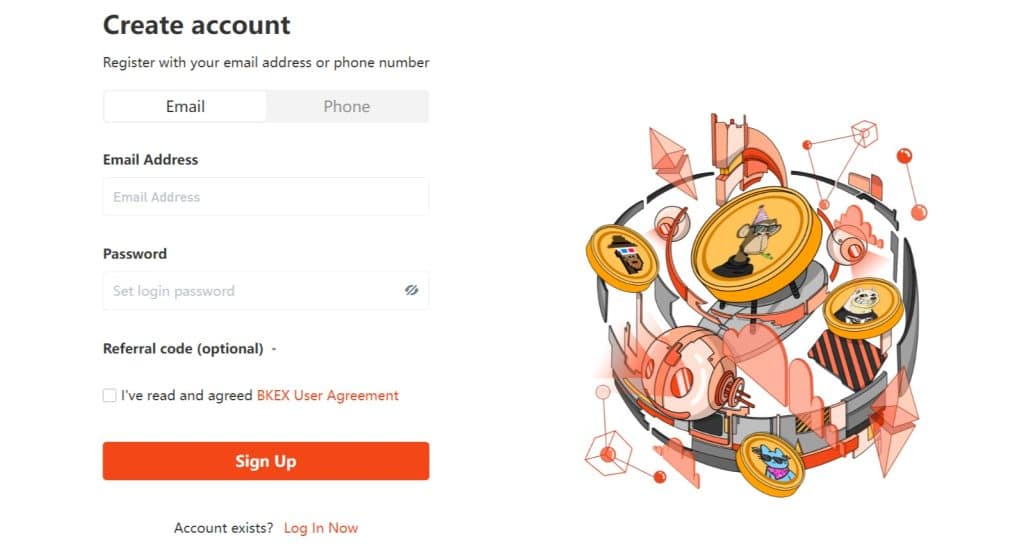Follow the Log In Now link
Screen dimensions: 1024x552
pos(321,528)
